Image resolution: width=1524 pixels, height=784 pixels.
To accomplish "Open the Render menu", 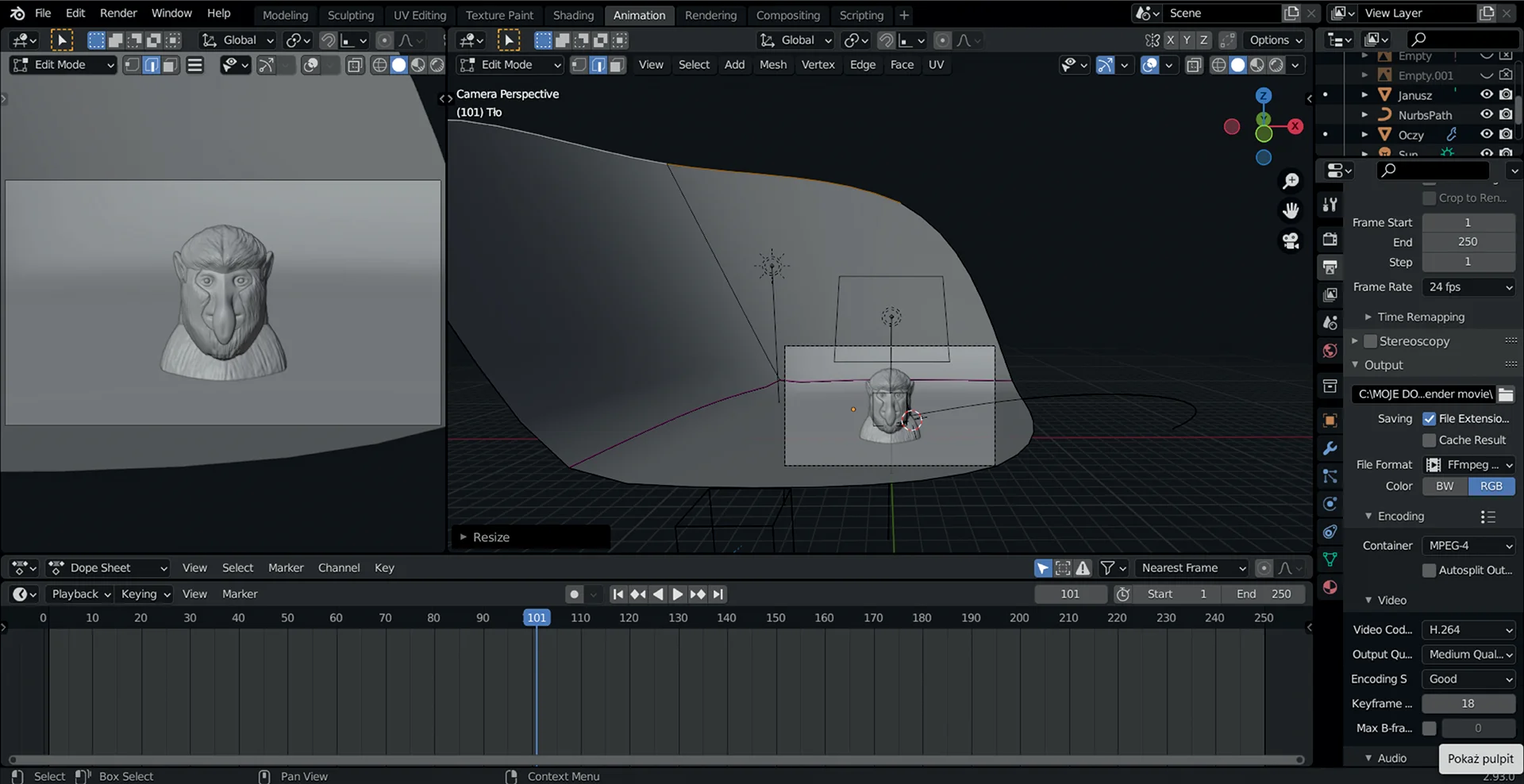I will pyautogui.click(x=117, y=13).
